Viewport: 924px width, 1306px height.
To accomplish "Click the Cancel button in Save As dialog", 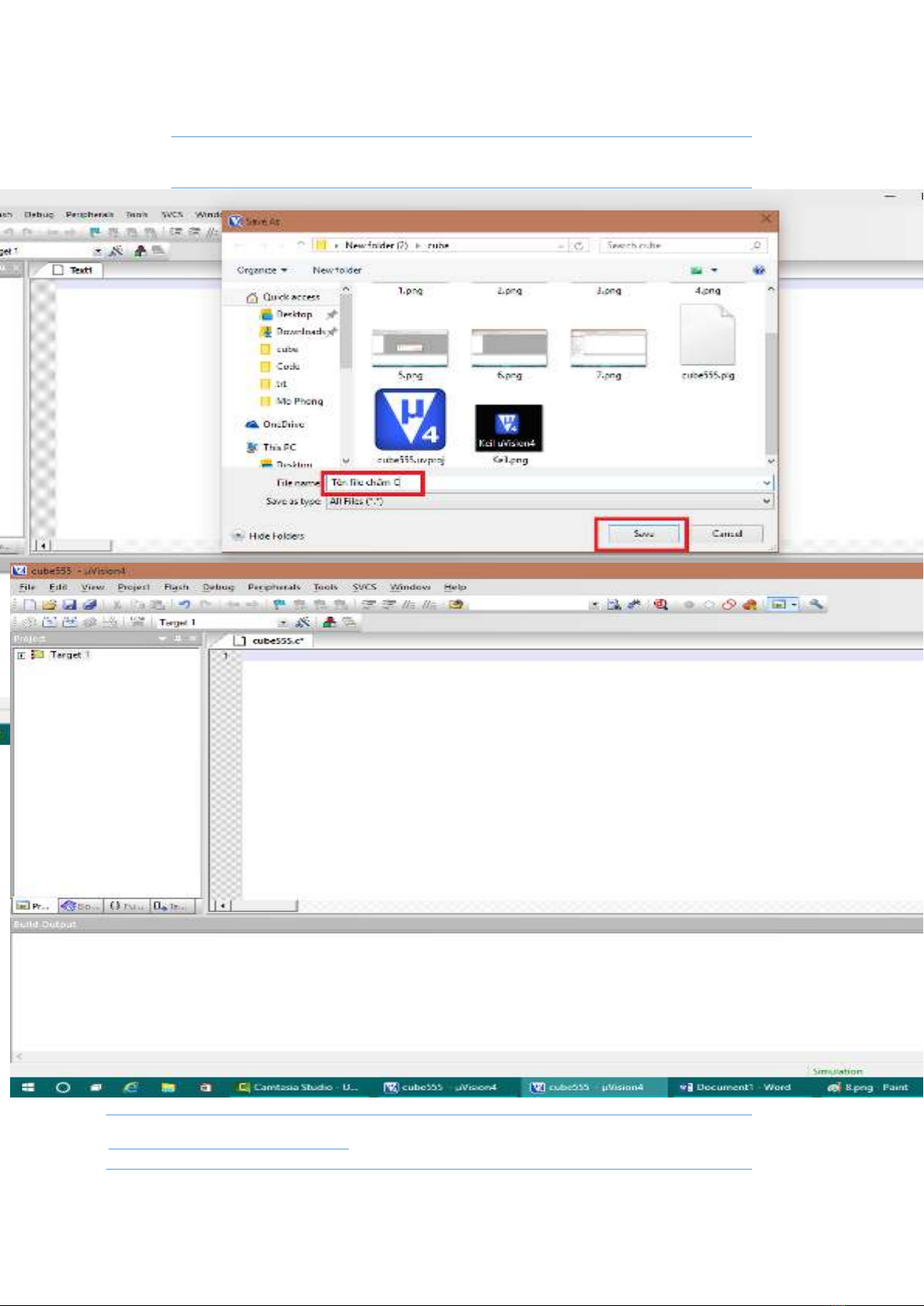I will [x=727, y=533].
